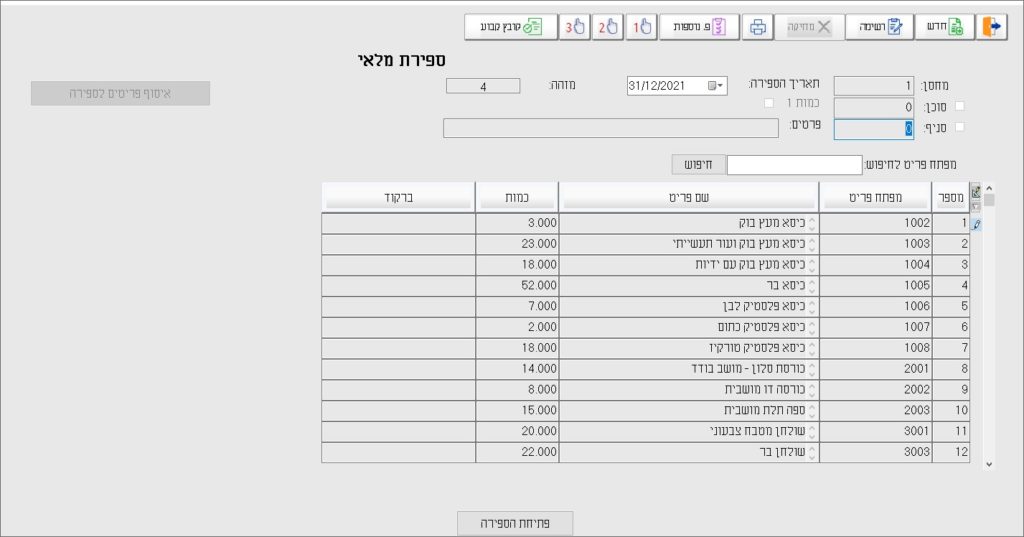This screenshot has height=537, width=1024.
Task: Toggle the כמות 1 checkbox
Action: coord(769,103)
